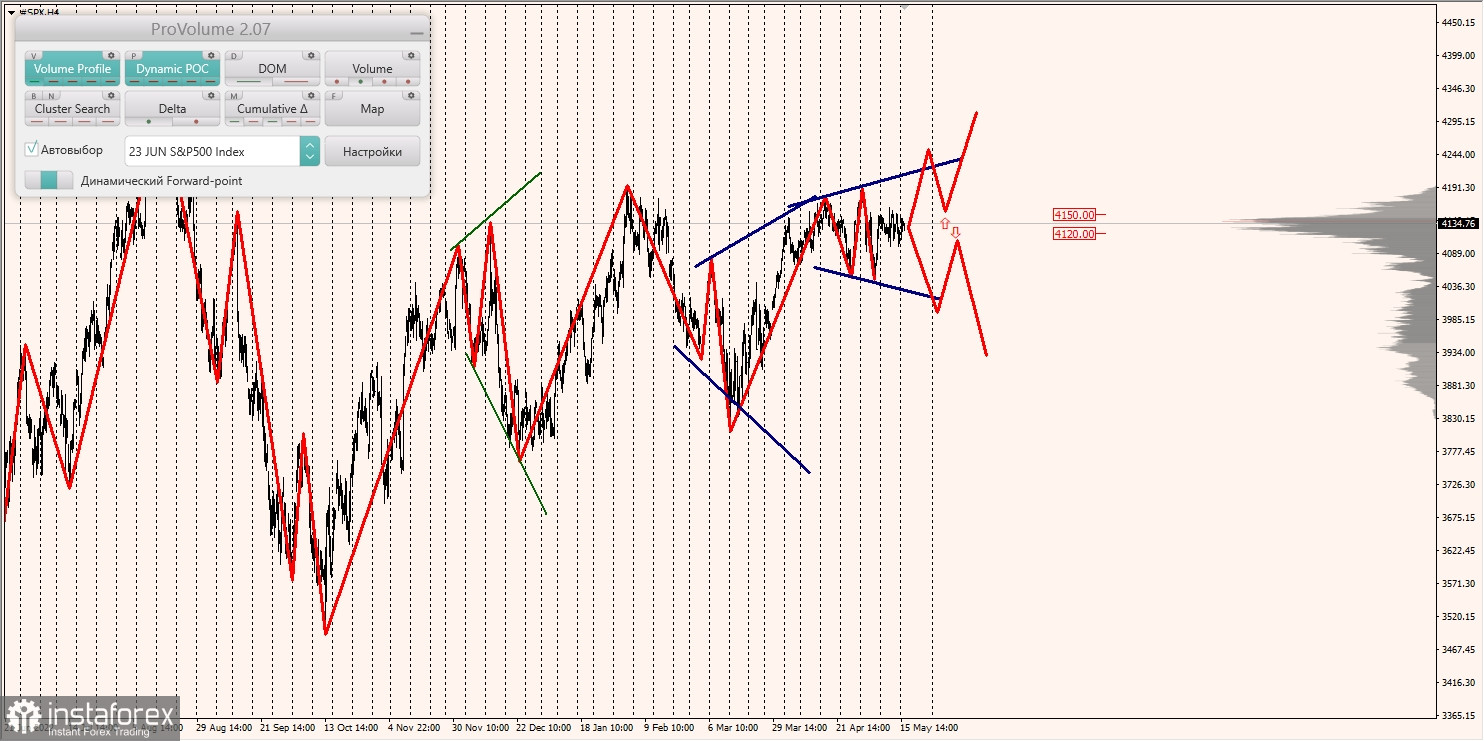Toggle the Dynamic POC indicator
Viewport: 1484px width, 741px height.
click(173, 69)
